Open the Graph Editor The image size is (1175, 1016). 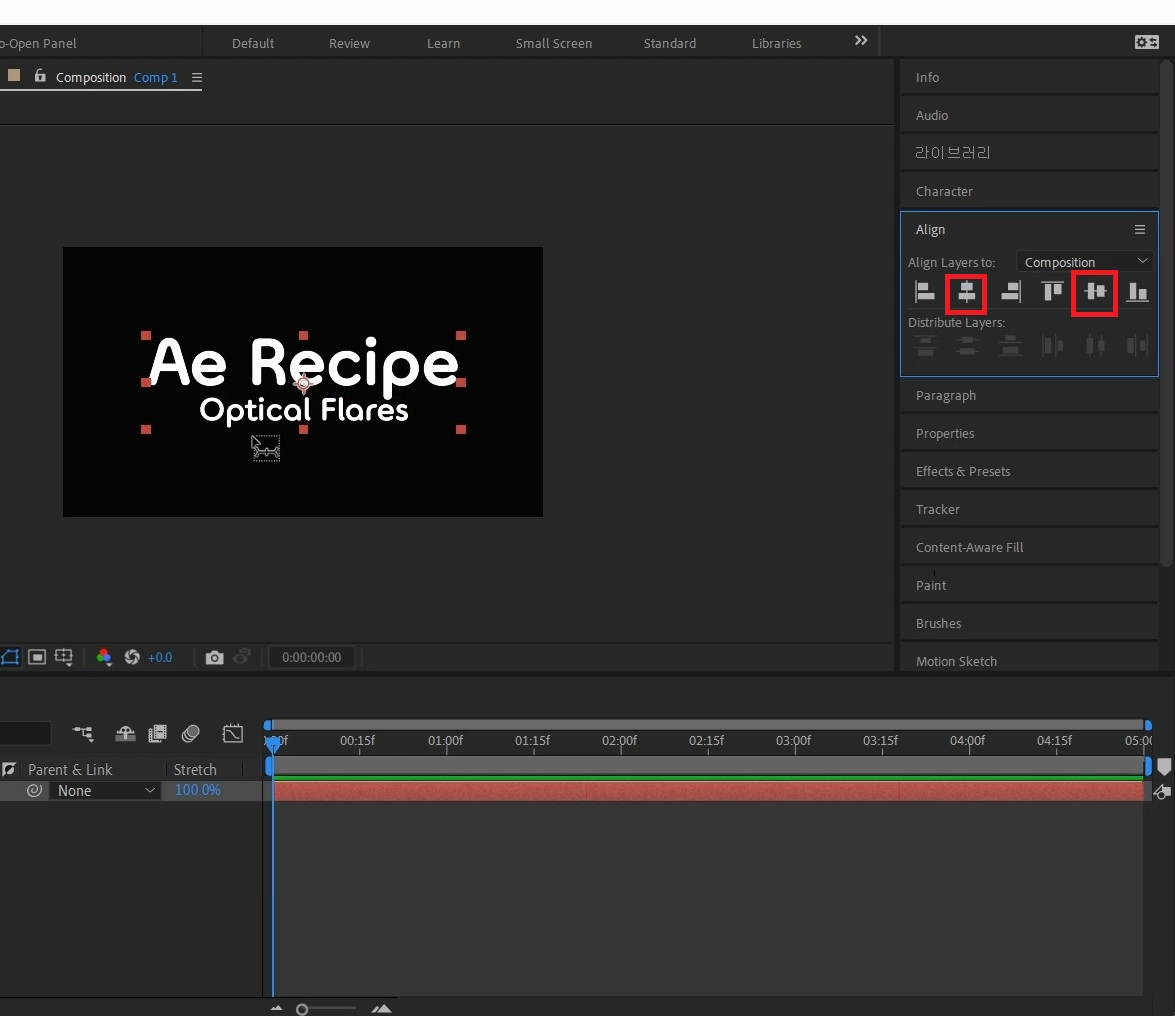coord(233,734)
